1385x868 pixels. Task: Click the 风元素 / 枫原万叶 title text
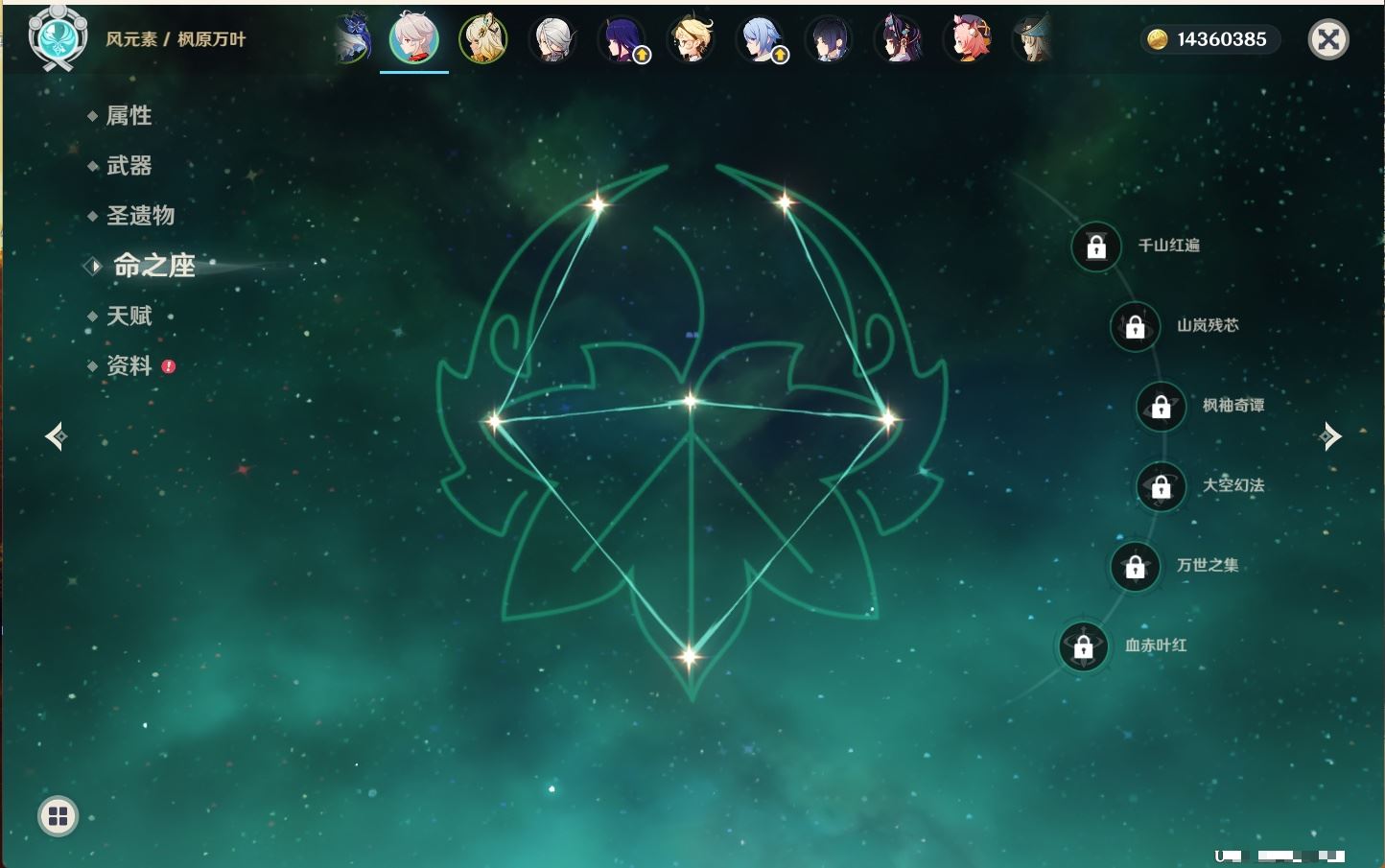tap(176, 39)
